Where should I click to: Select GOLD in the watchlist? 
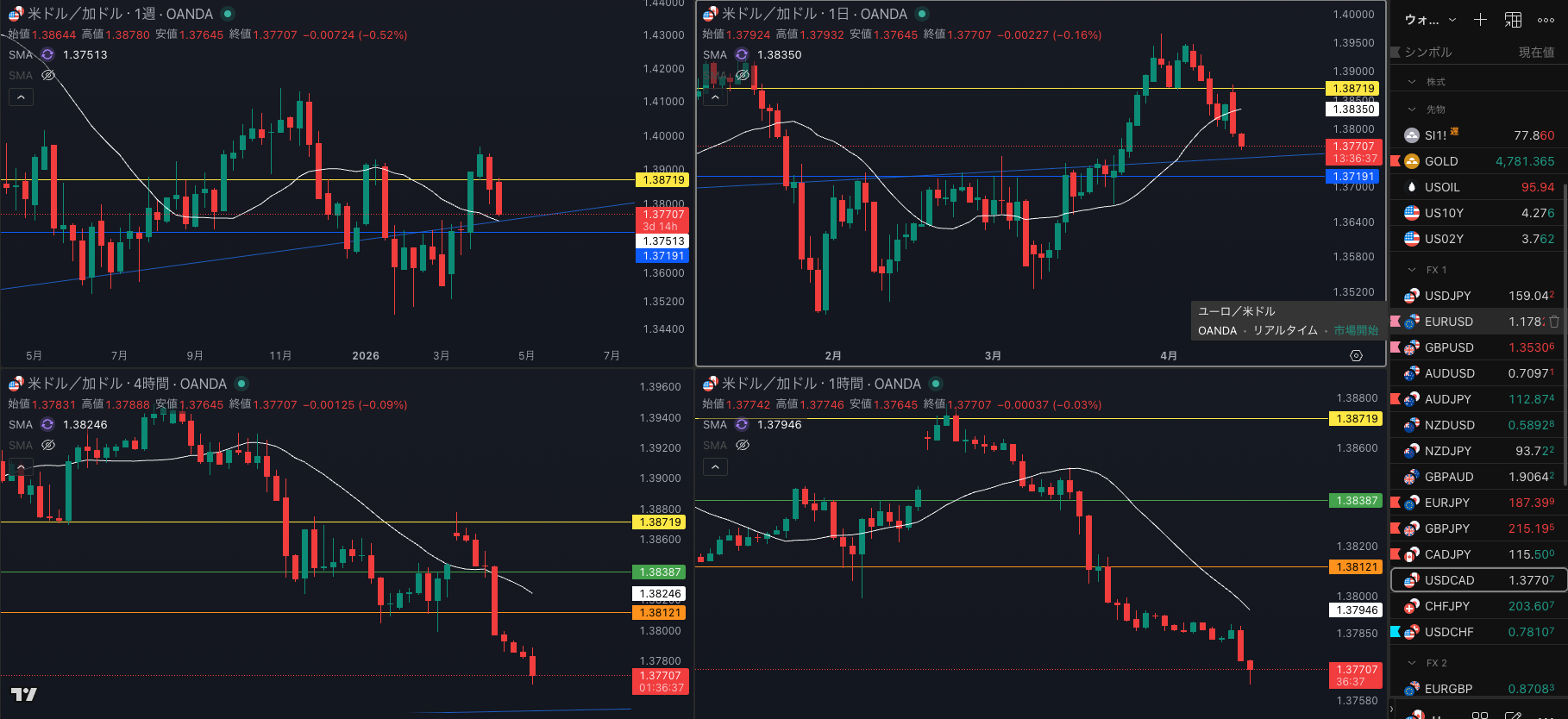(1440, 161)
